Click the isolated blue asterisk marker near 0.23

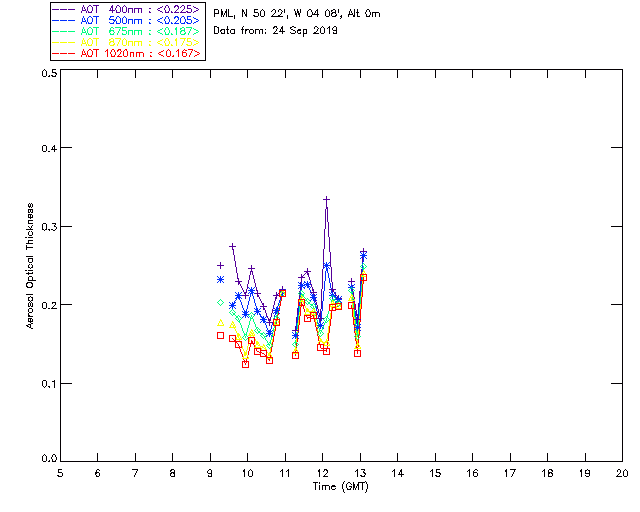220,280
